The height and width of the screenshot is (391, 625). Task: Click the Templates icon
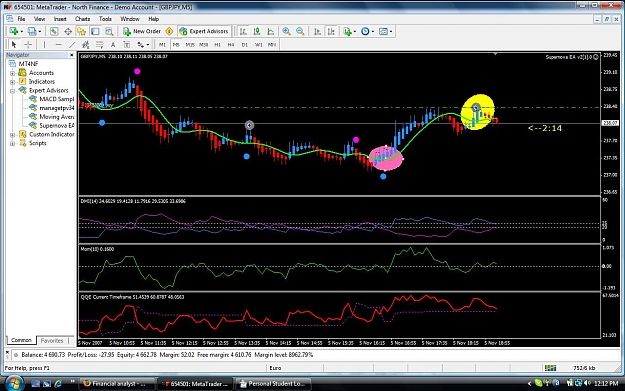point(383,31)
